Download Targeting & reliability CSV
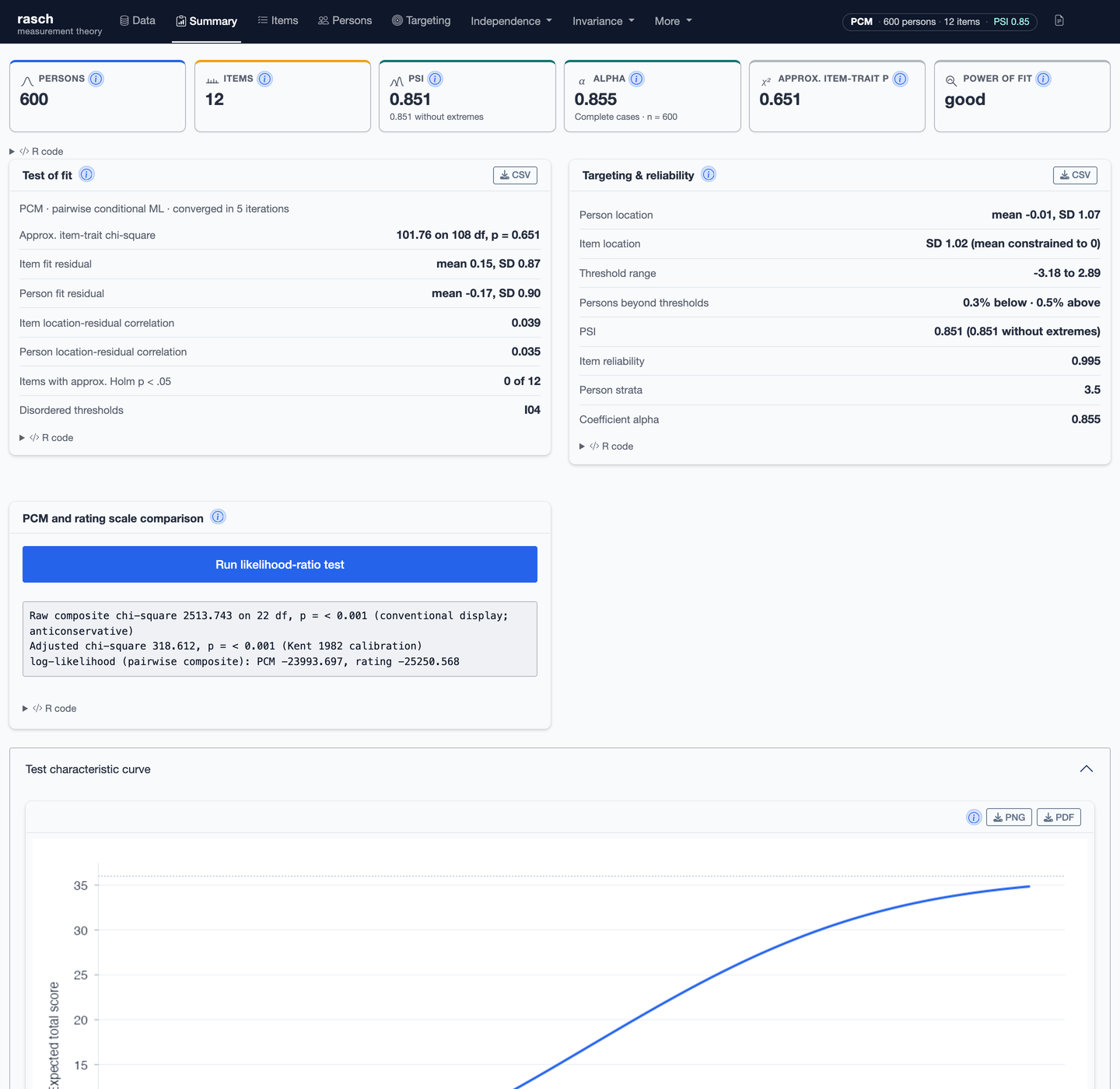This screenshot has height=1089, width=1120. point(1075,175)
